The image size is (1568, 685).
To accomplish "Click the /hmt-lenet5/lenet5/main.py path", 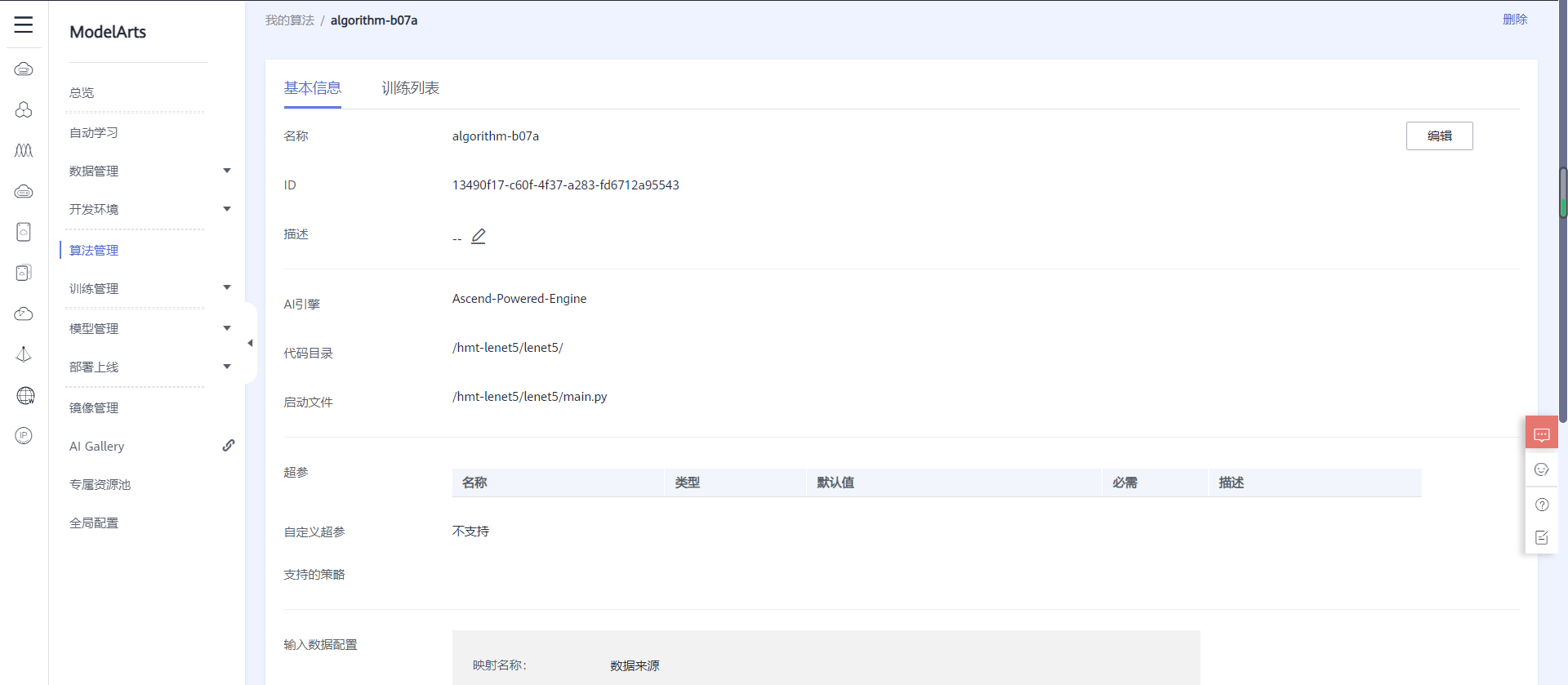I will tap(530, 397).
